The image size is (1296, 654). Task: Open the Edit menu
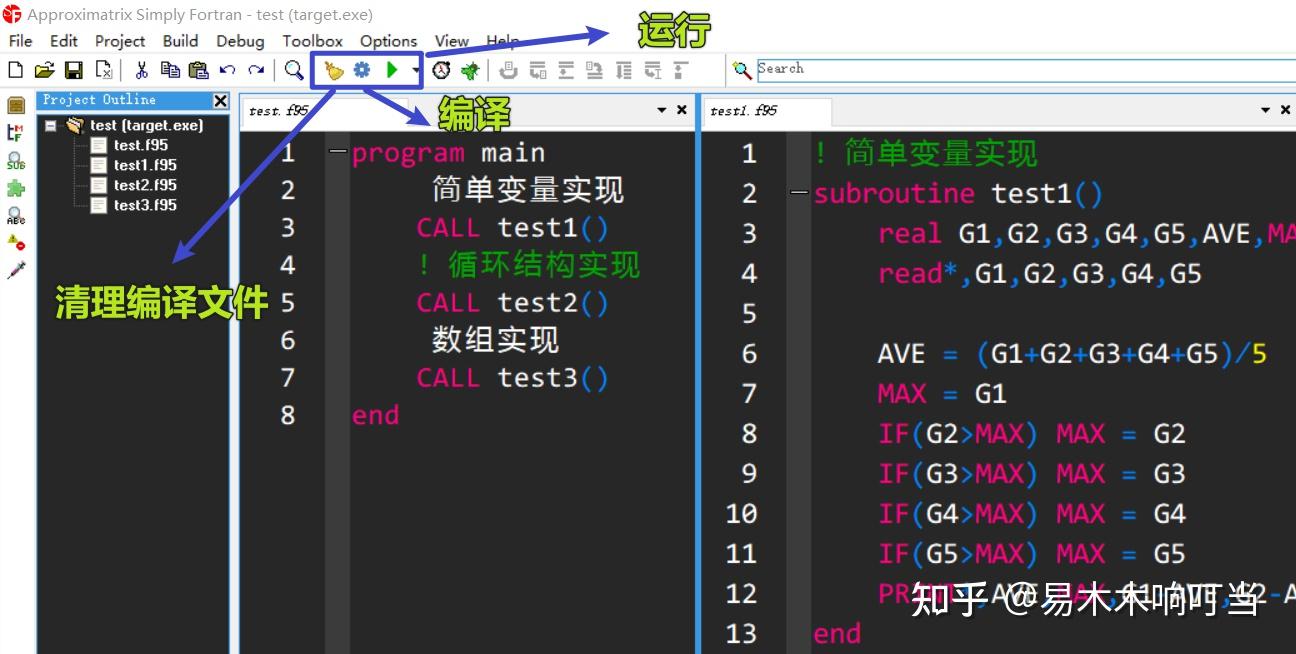click(64, 41)
